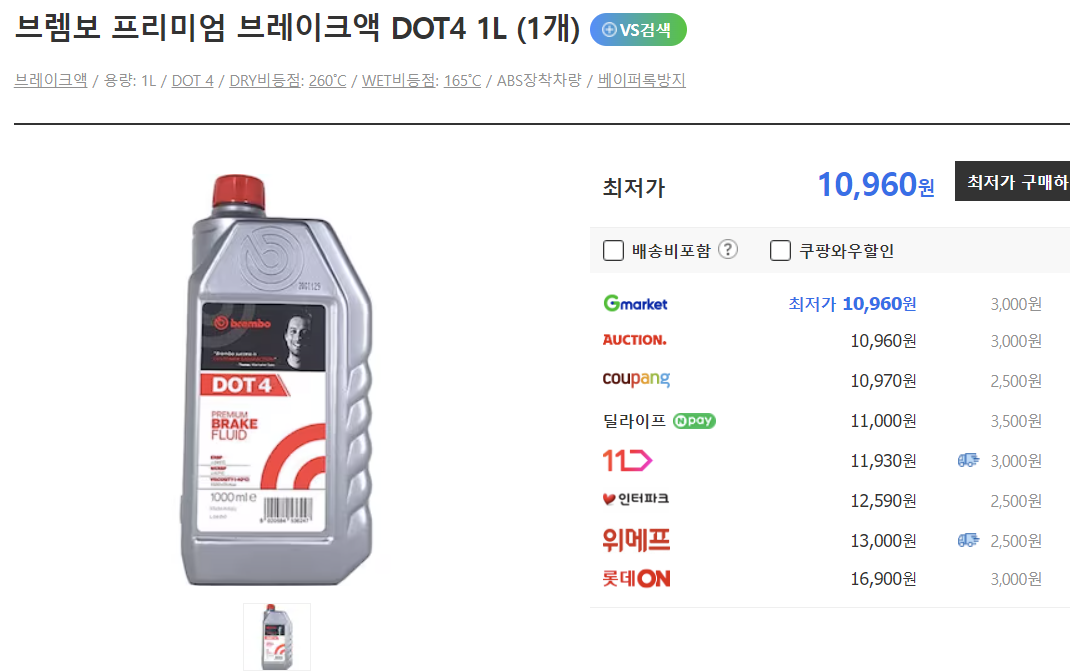Enable the 배송비포함 checkbox
Screen dimensions: 1070x672
click(x=613, y=250)
